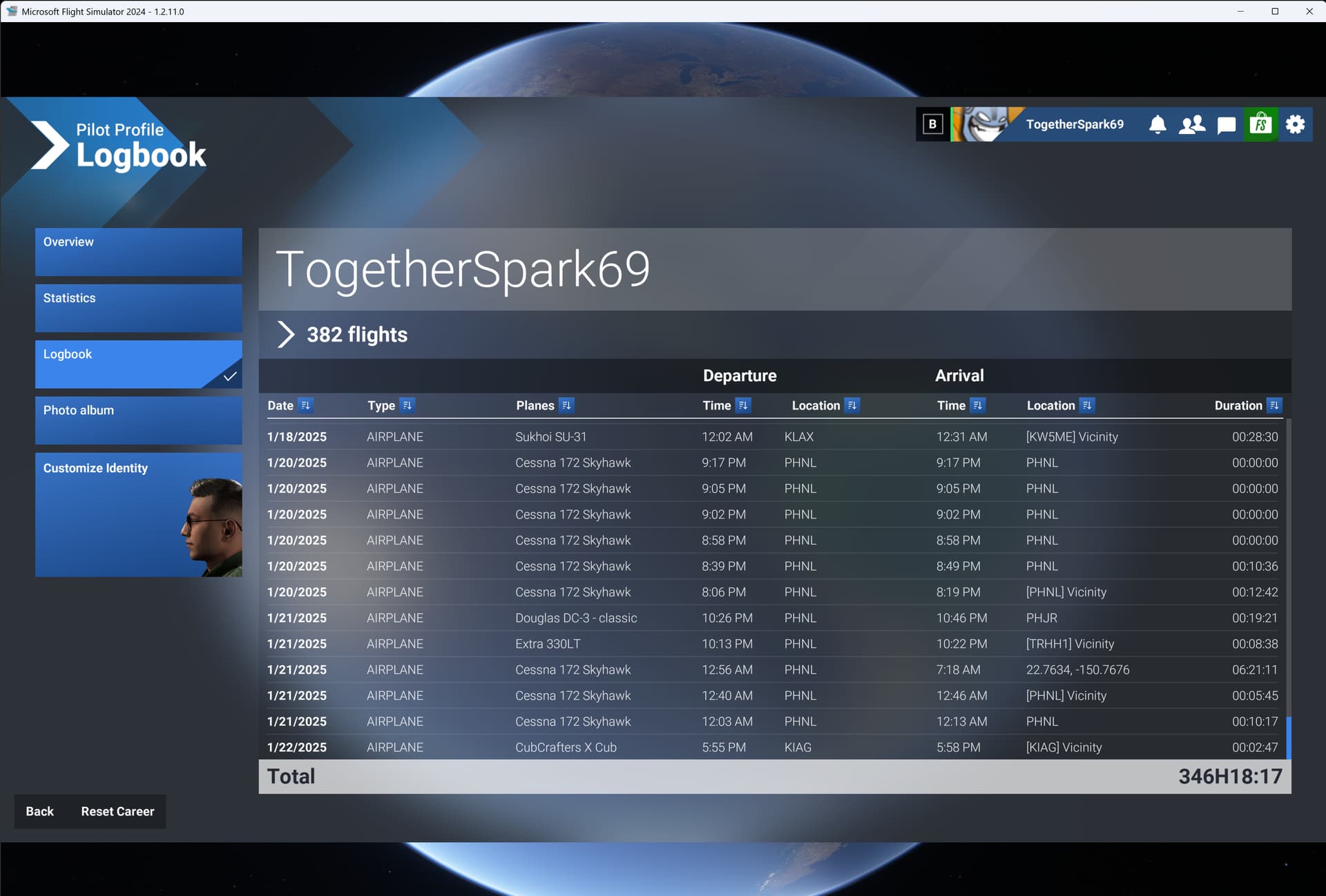Click the Planes column header label
The height and width of the screenshot is (896, 1326).
[x=535, y=405]
